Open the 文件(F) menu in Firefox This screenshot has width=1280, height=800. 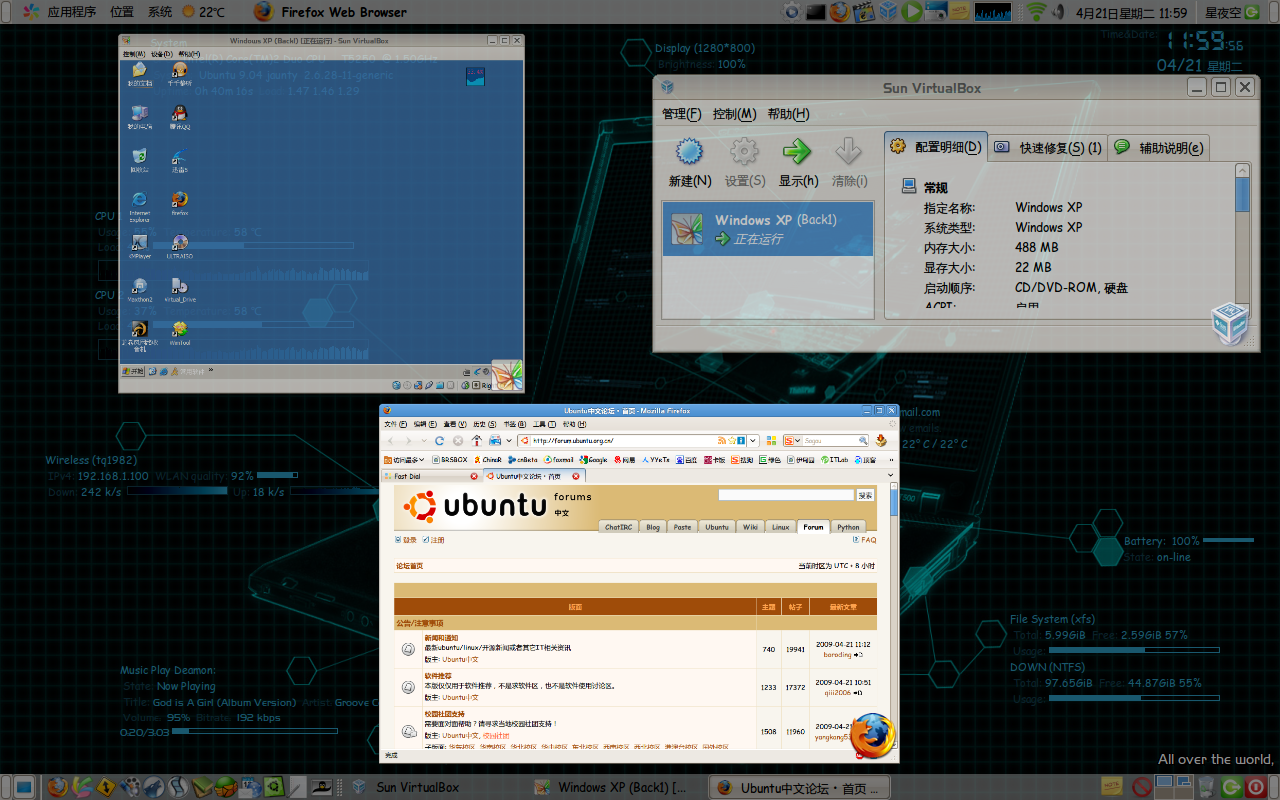pos(395,424)
